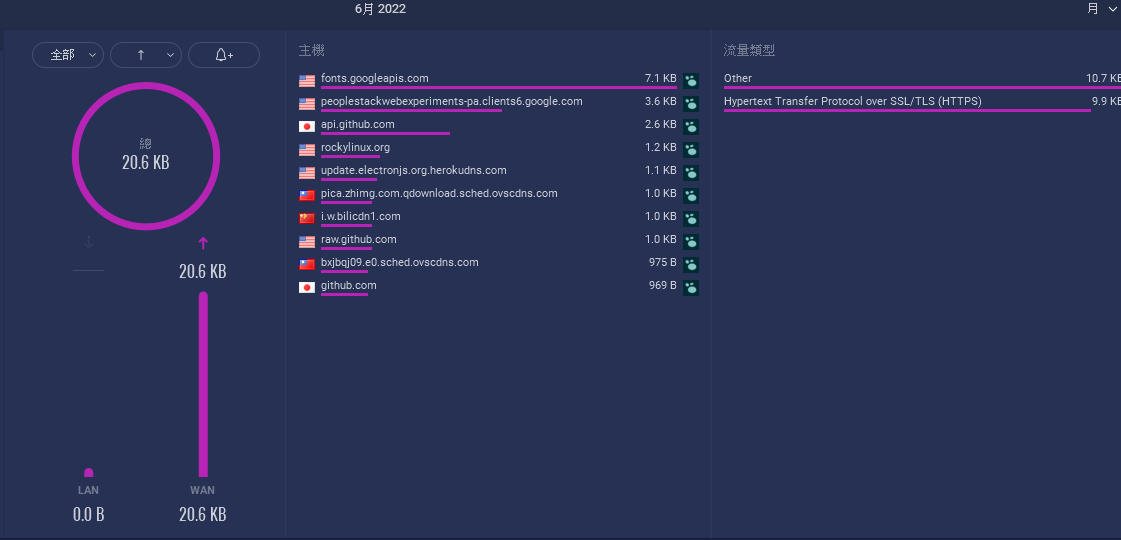This screenshot has width=1121, height=540.
Task: Select the i.w.bilicdn1.com host
Action: (x=361, y=216)
